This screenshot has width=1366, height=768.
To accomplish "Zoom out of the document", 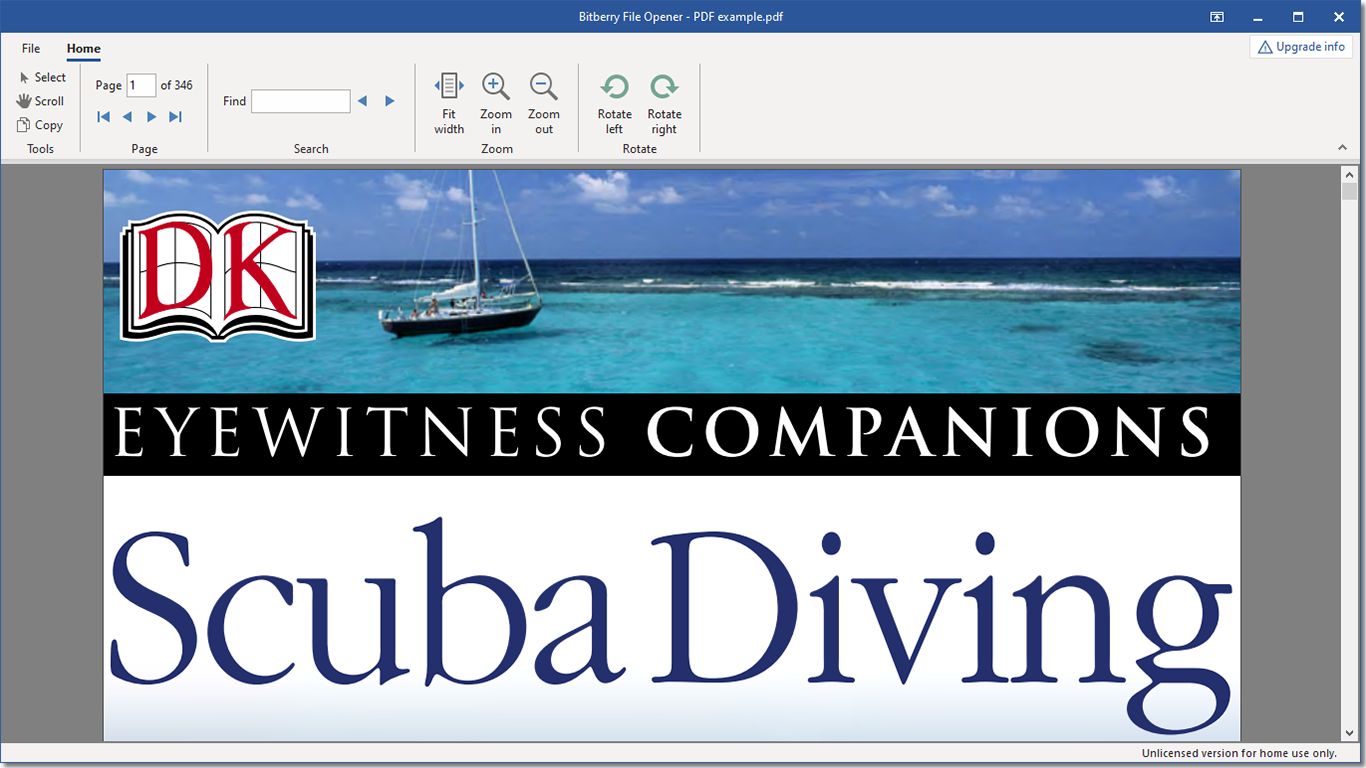I will [x=543, y=103].
